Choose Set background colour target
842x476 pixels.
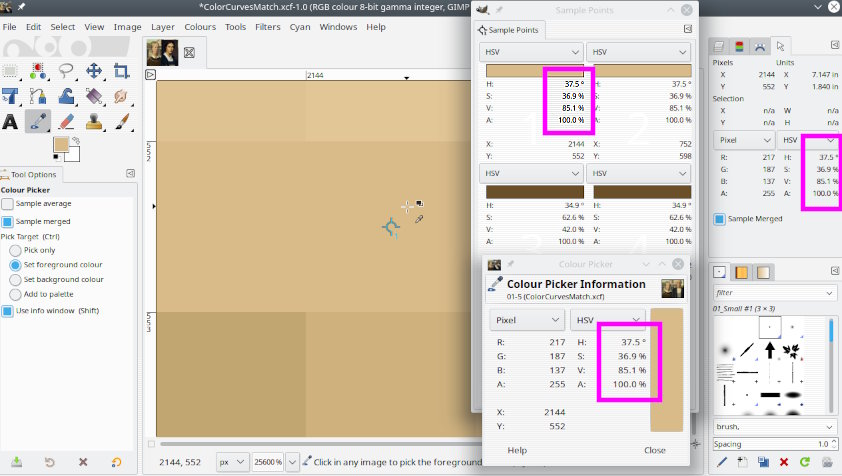[x=15, y=279]
